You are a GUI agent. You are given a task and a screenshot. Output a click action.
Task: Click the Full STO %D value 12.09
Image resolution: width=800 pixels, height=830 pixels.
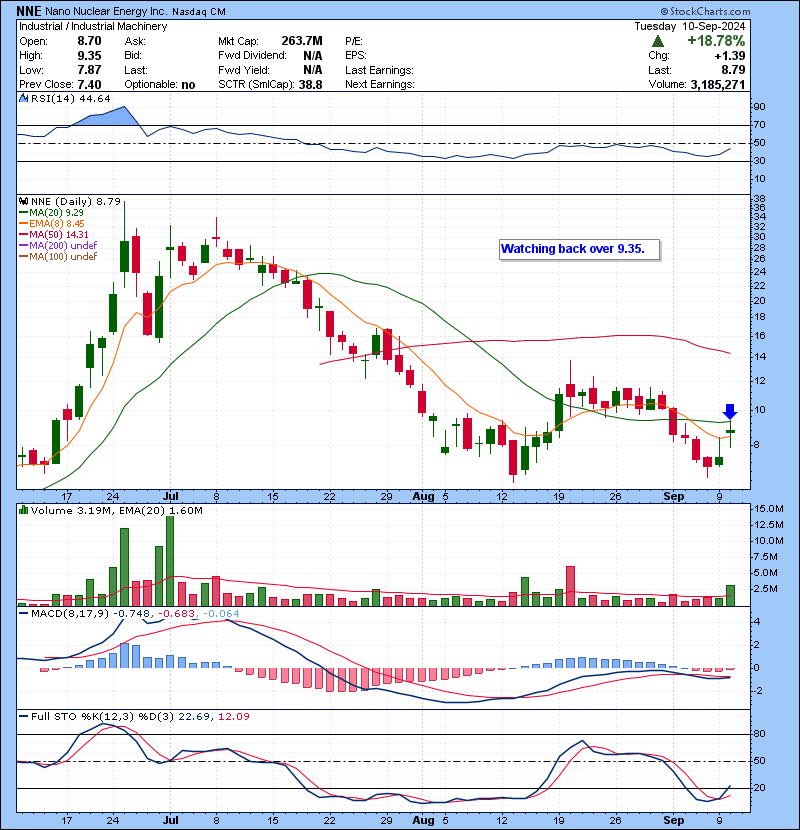[x=233, y=717]
